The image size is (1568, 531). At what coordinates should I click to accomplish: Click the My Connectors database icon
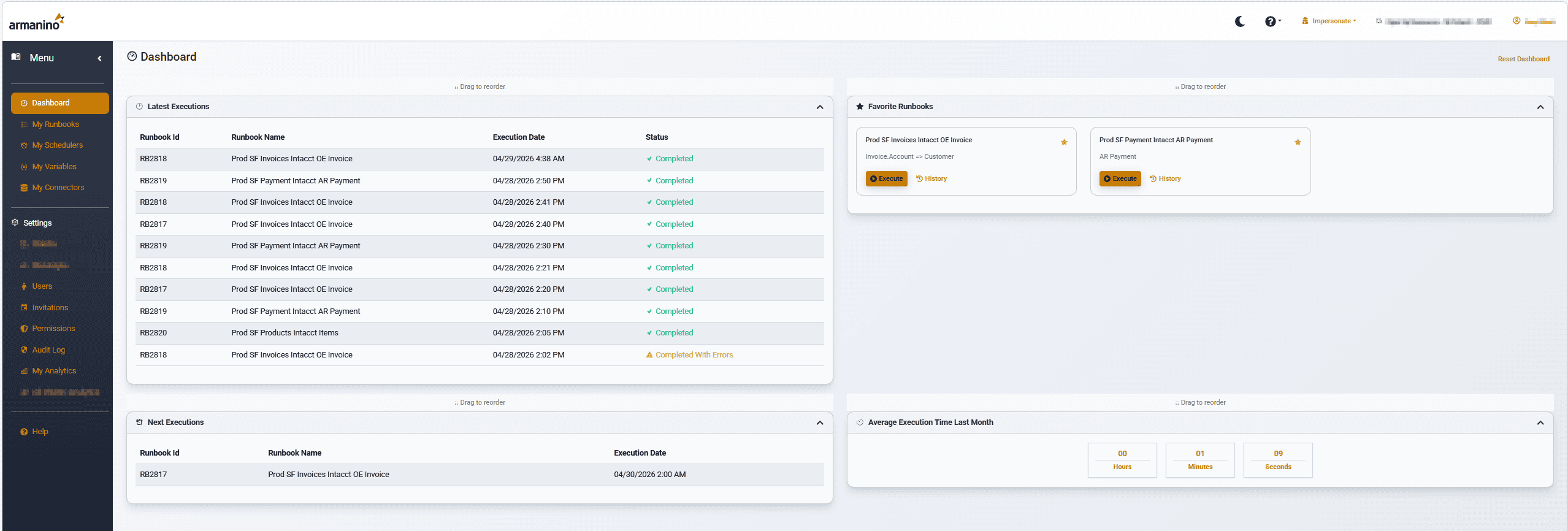coord(24,188)
